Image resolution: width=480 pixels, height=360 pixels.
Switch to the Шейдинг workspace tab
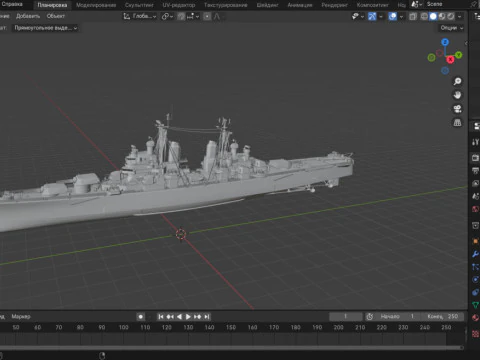tap(267, 5)
